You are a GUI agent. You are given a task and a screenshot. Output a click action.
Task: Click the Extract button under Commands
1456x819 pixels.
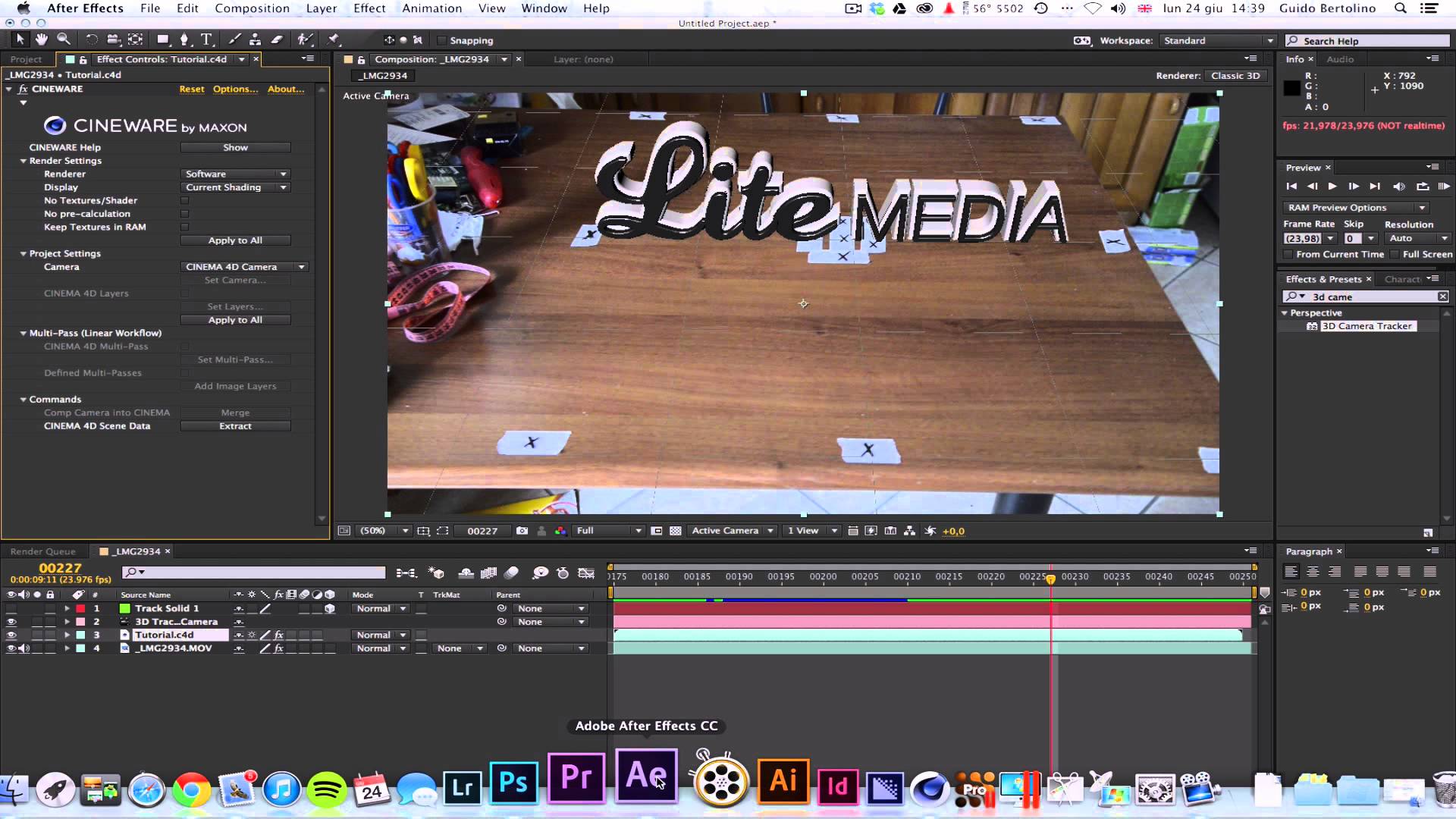[x=235, y=425]
